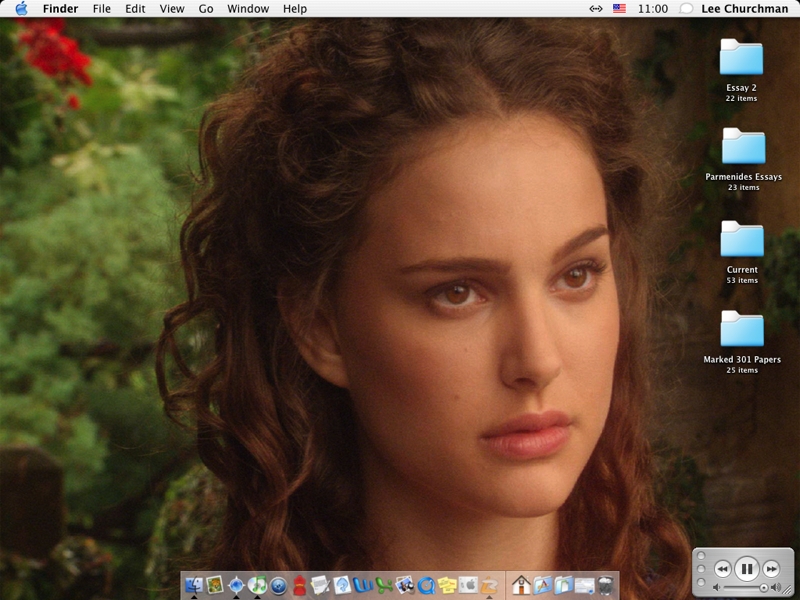Open iTunes from the Dock
800x600 pixels.
(258, 585)
